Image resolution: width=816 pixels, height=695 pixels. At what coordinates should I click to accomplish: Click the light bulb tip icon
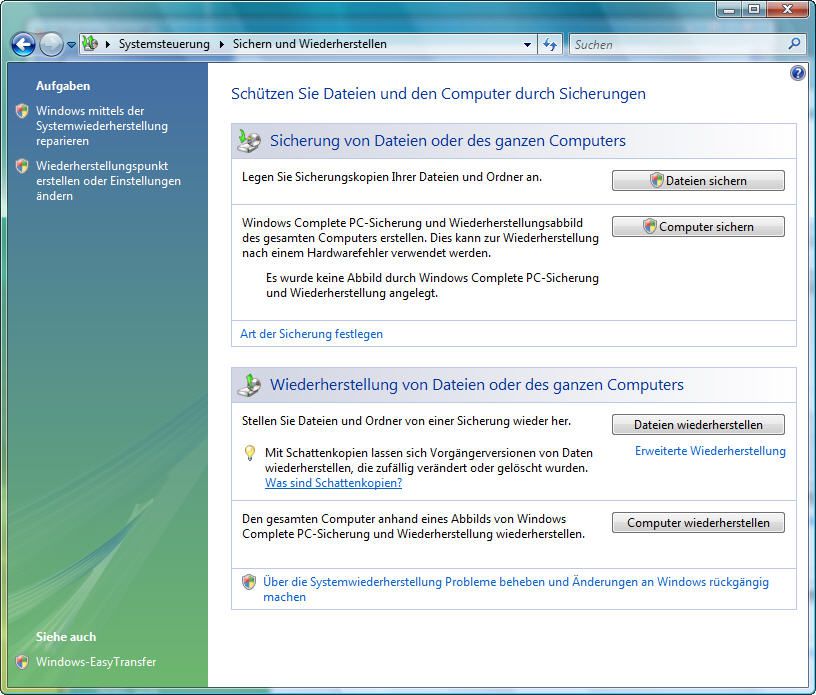[250, 453]
